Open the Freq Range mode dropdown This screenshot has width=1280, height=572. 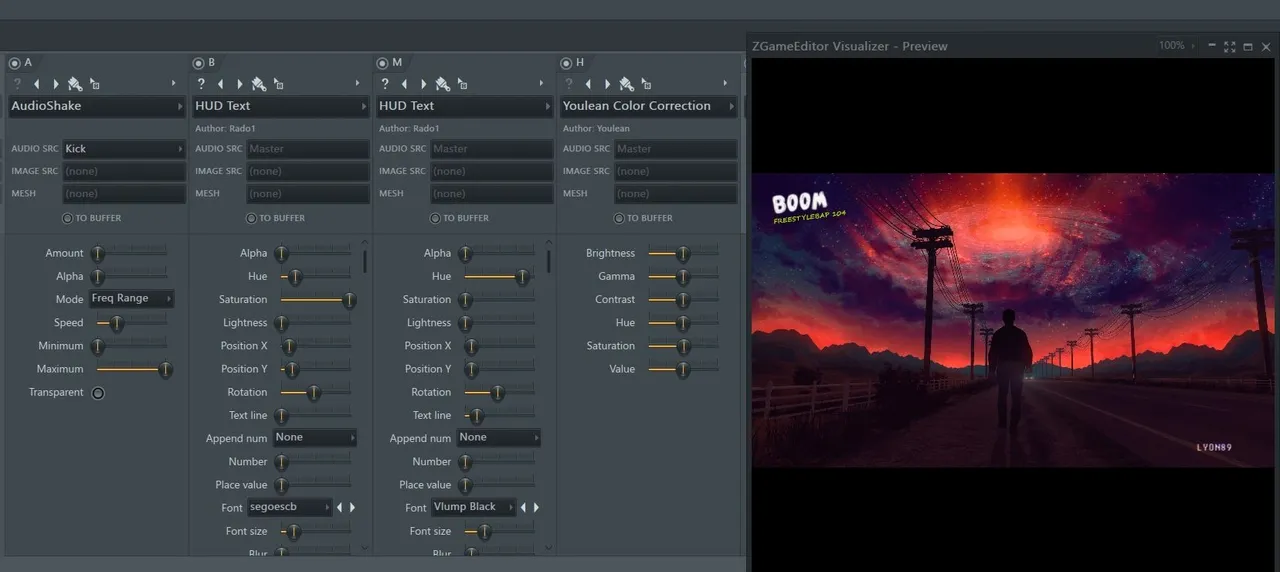pyautogui.click(x=131, y=298)
